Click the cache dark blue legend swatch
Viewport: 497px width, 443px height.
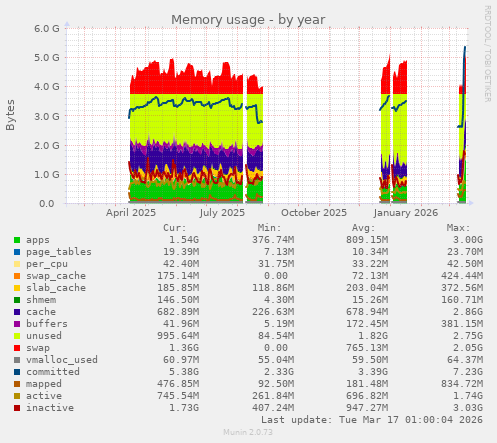[x=17, y=312]
